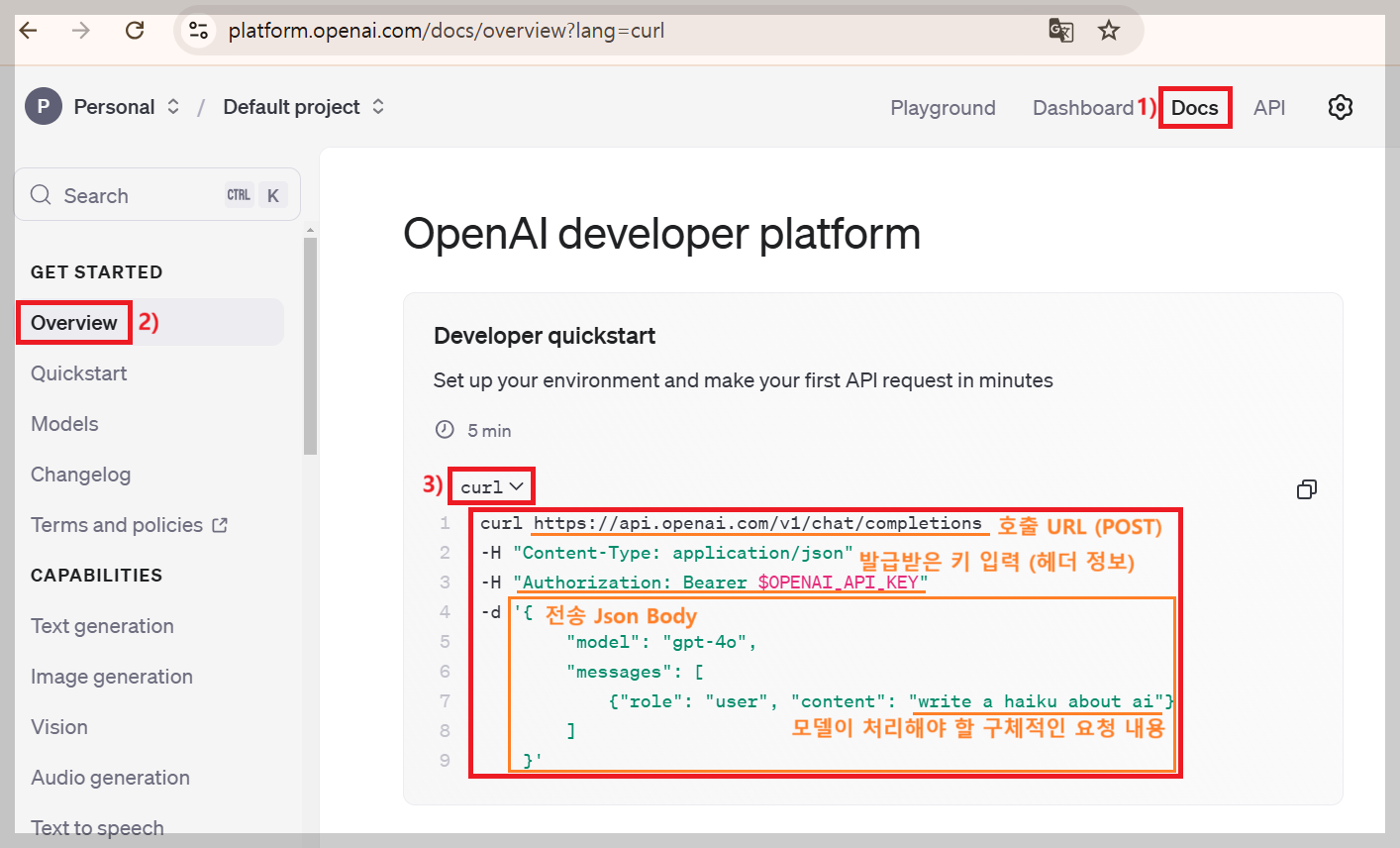The width and height of the screenshot is (1400, 848).
Task: Switch to the Docs tab
Action: [1194, 108]
